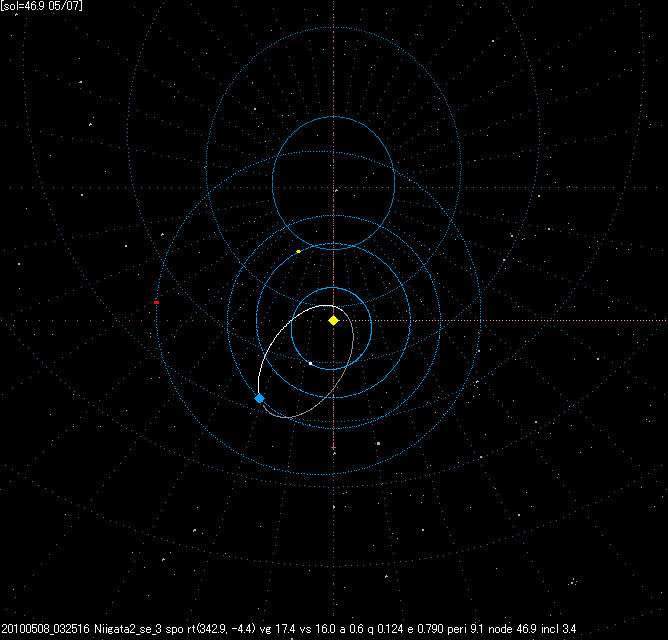Select the white elliptical meteor orbit
Viewport: 668px width, 640px height.
point(305,361)
